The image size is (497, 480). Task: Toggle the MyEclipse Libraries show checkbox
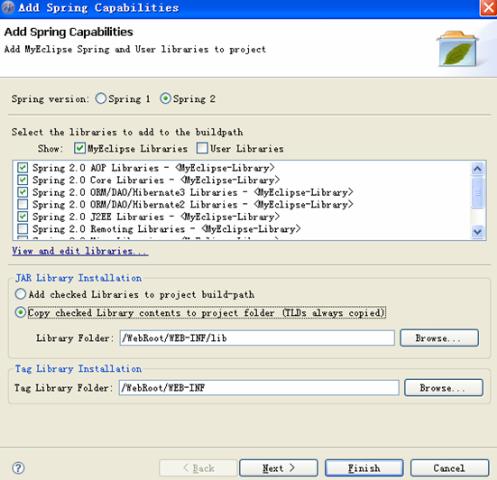[x=80, y=148]
